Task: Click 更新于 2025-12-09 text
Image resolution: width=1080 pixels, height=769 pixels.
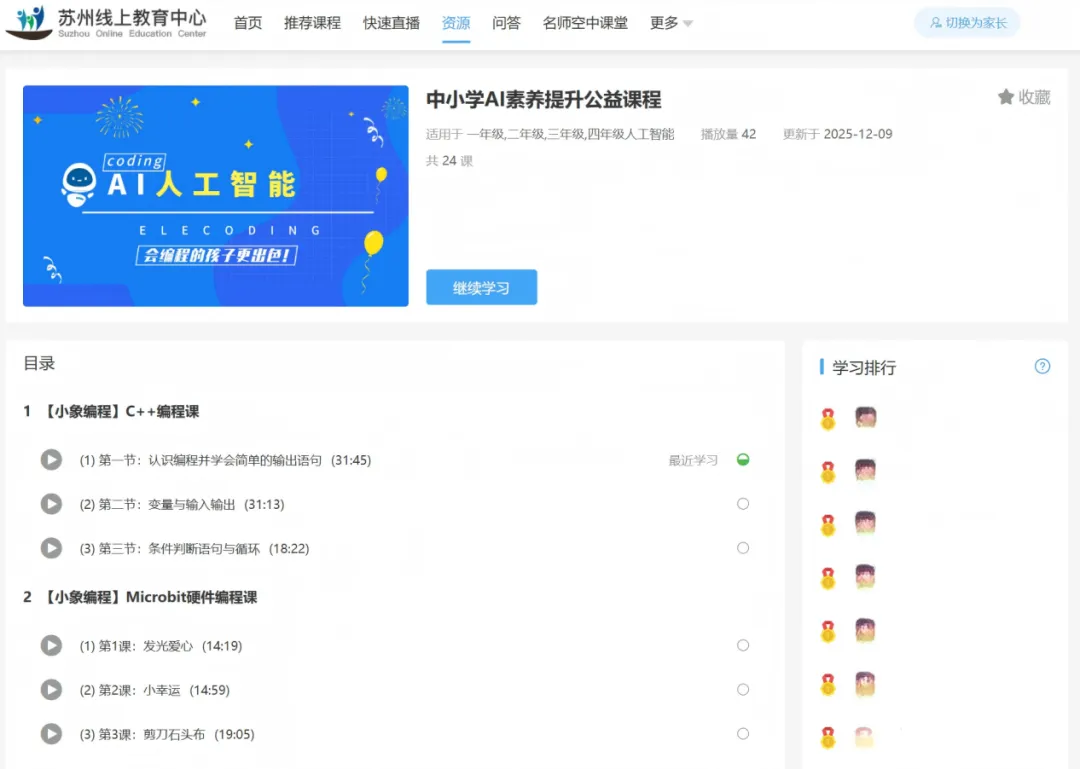Action: pyautogui.click(x=838, y=134)
